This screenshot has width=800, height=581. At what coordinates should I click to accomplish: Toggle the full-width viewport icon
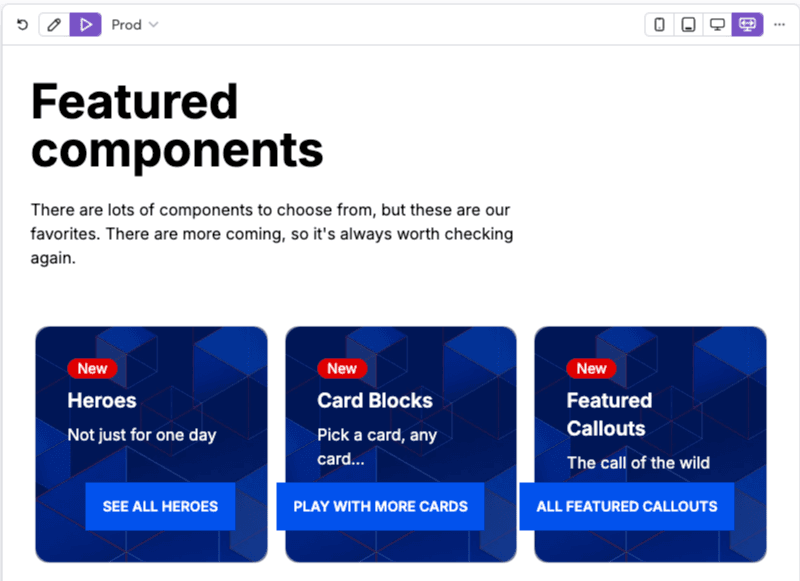pyautogui.click(x=747, y=24)
